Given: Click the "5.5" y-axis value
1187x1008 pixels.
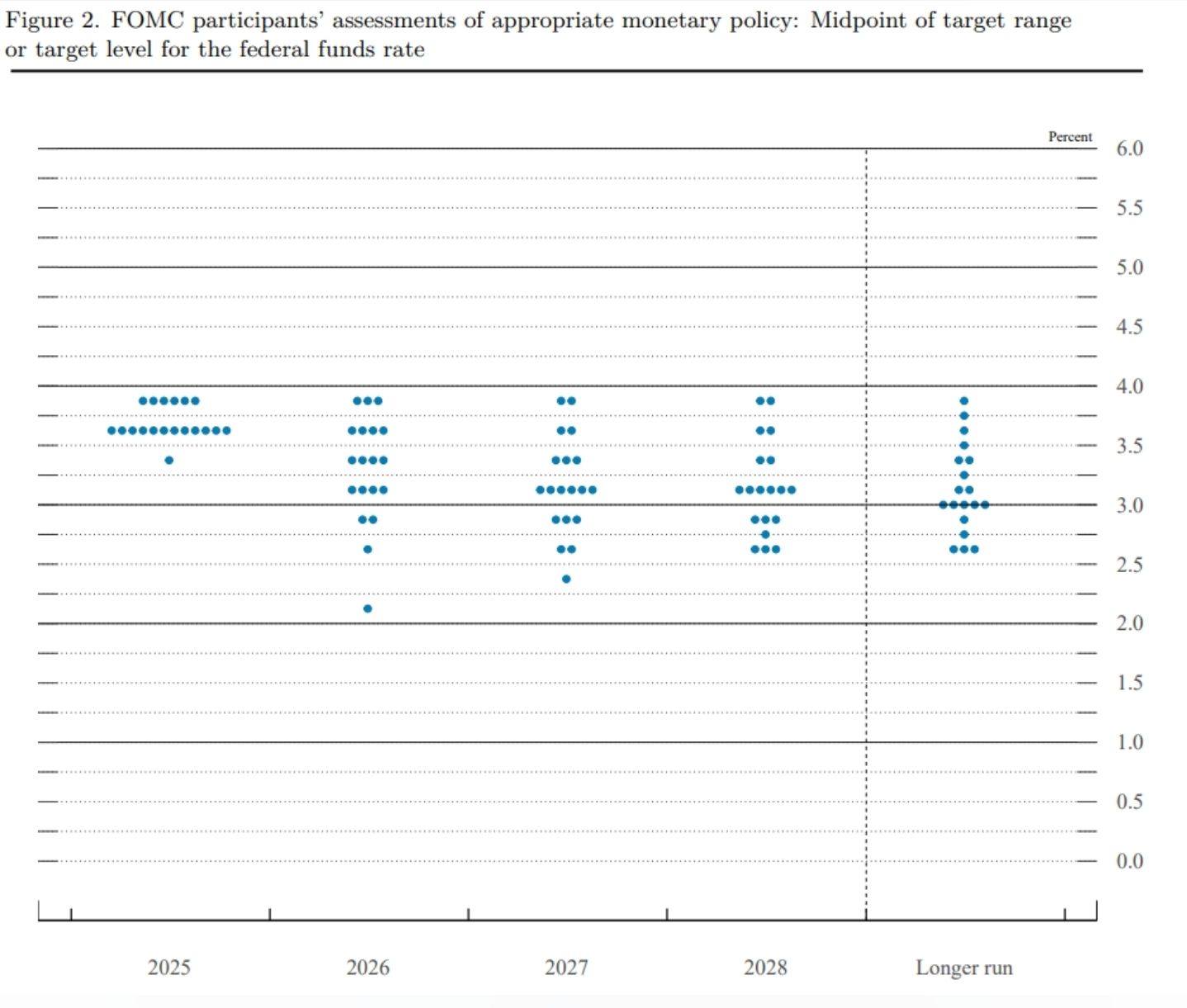Looking at the screenshot, I should [1130, 208].
